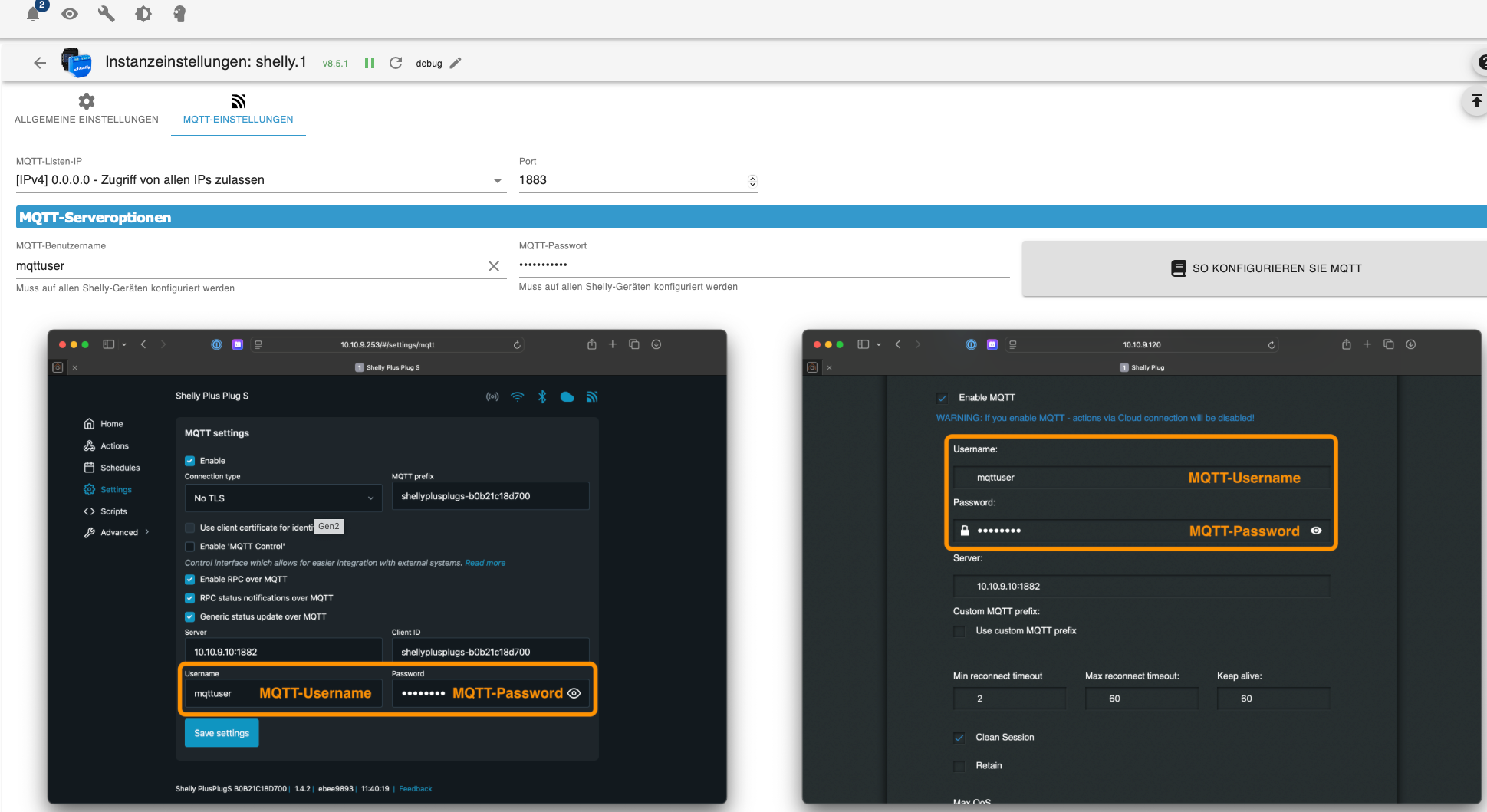Open Connection type No TLS dropdown in screenshot
Viewport: 1487px width, 812px height.
283,498
